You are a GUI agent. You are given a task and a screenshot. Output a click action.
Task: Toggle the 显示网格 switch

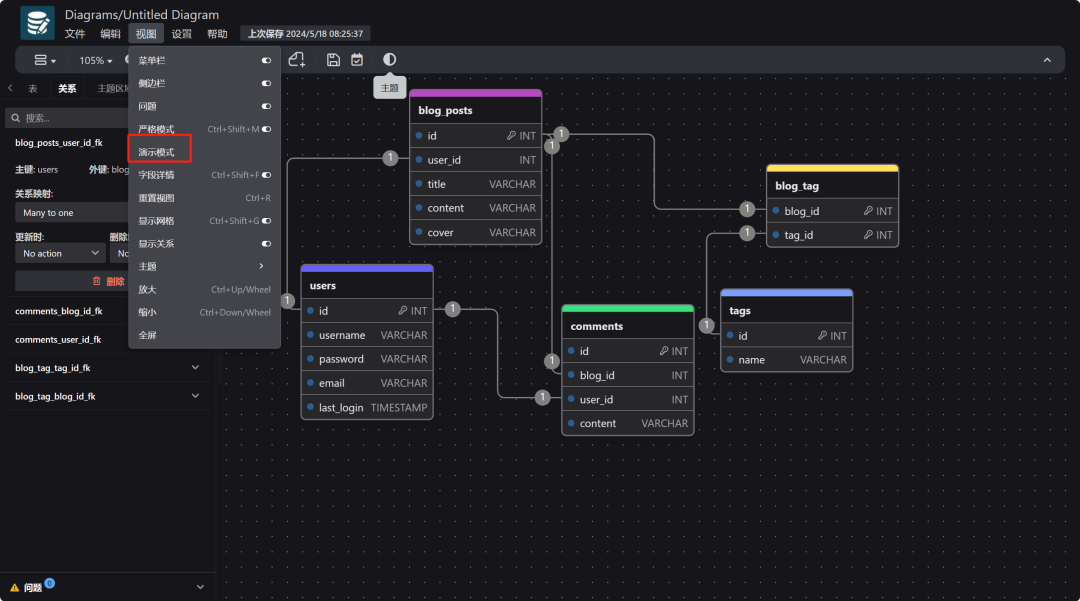coord(266,221)
